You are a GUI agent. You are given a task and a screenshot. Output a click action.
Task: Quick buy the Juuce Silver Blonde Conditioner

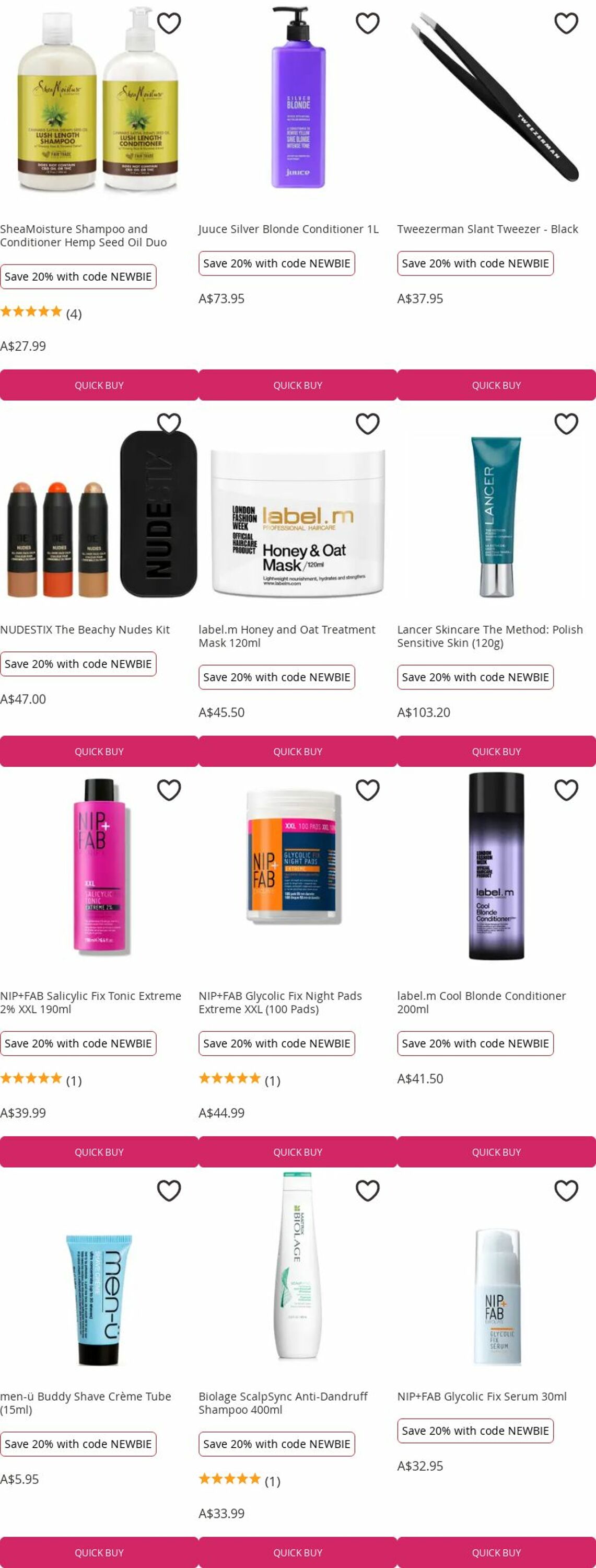pyautogui.click(x=298, y=385)
